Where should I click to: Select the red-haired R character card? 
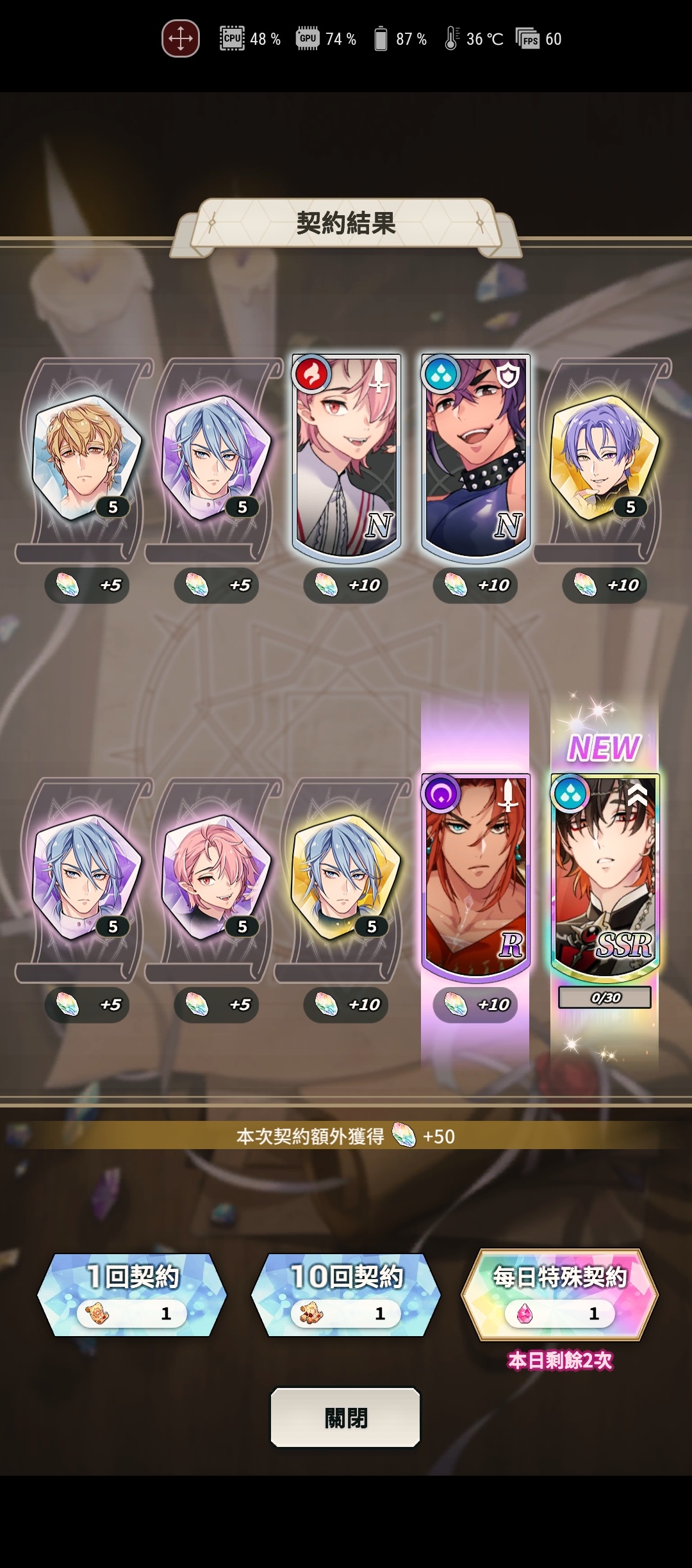[x=475, y=876]
